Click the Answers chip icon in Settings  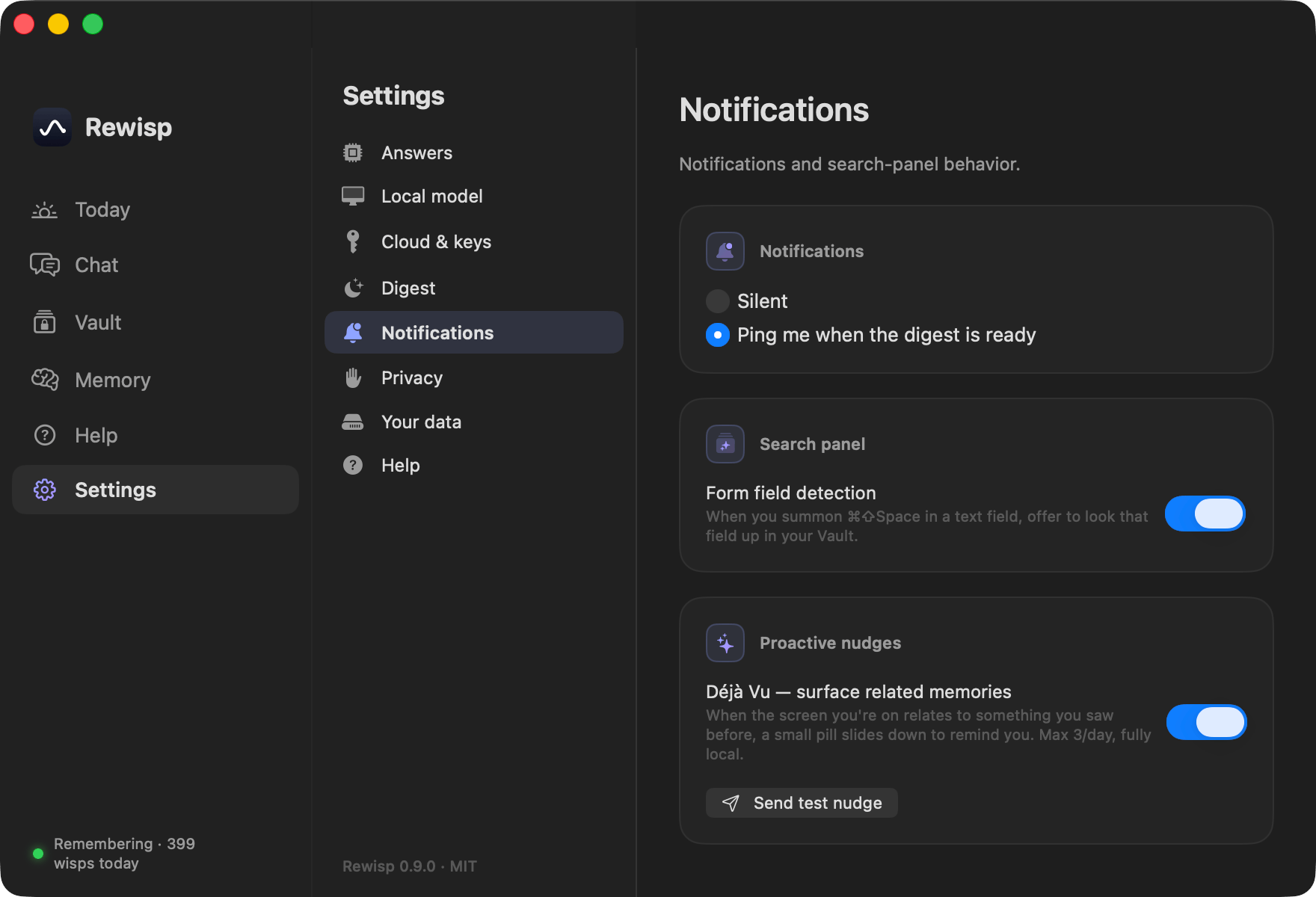353,152
